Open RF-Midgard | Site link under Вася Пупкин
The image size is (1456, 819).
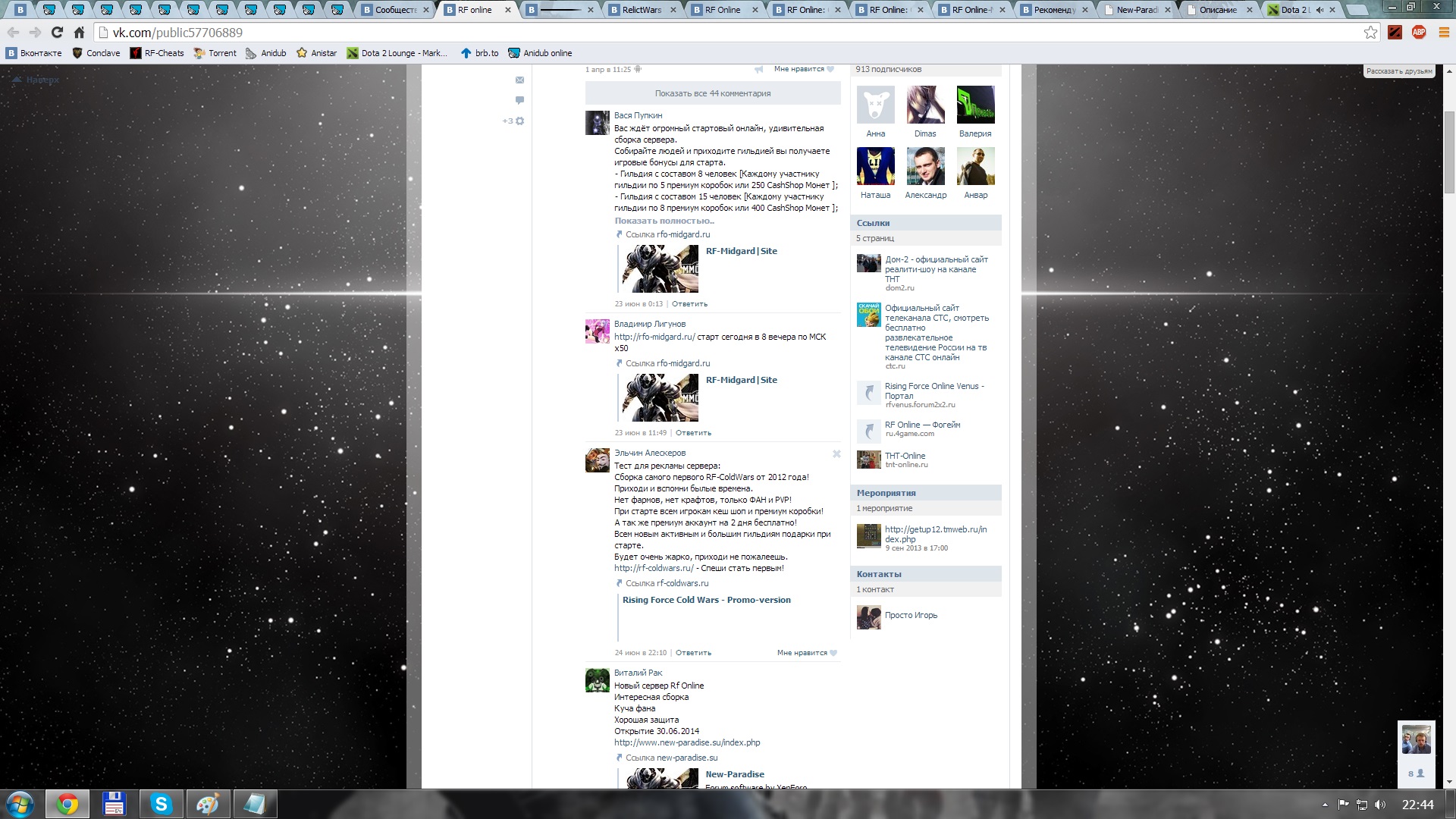(741, 251)
